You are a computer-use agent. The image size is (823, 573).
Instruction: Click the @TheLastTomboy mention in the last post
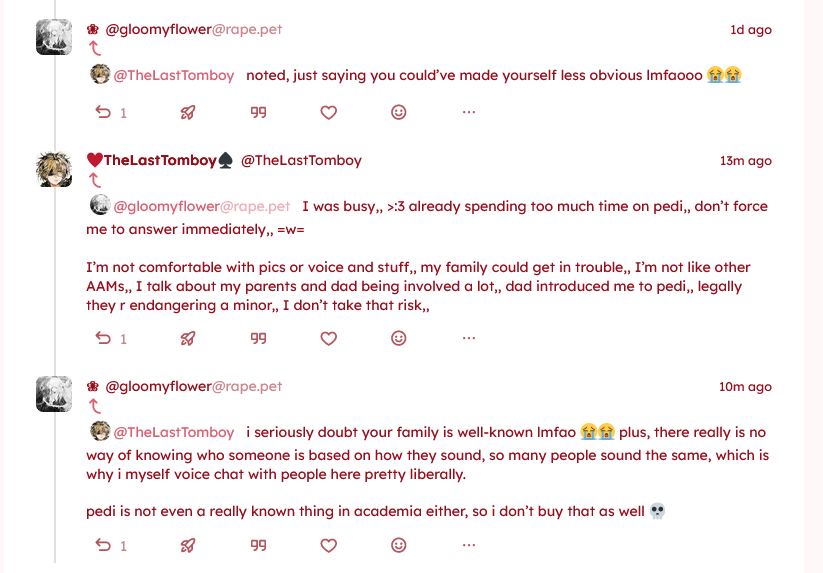(x=173, y=432)
